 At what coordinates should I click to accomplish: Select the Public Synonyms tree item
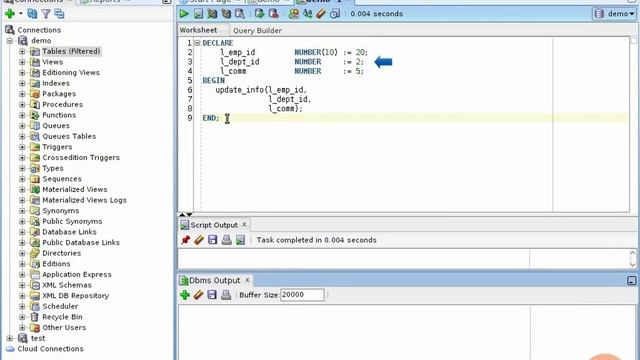pyautogui.click(x=72, y=221)
